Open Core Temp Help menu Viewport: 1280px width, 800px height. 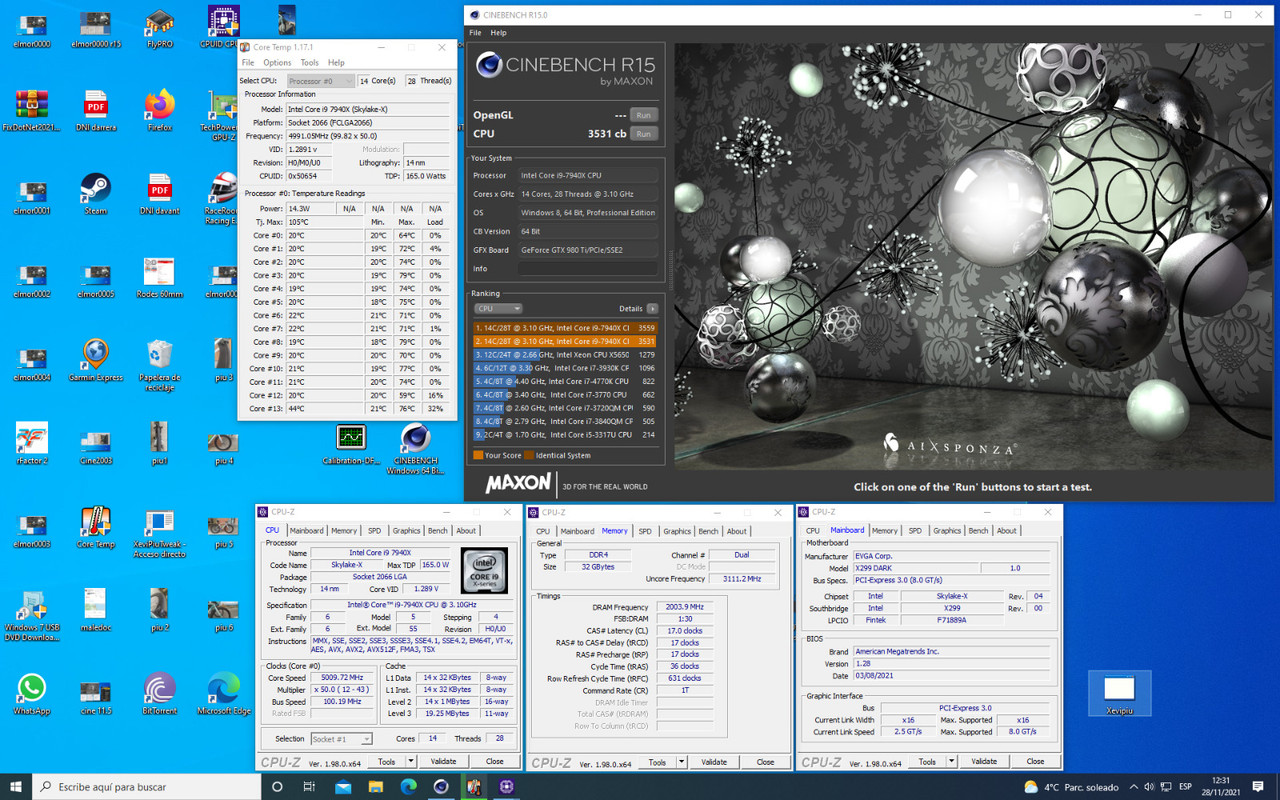[x=336, y=62]
